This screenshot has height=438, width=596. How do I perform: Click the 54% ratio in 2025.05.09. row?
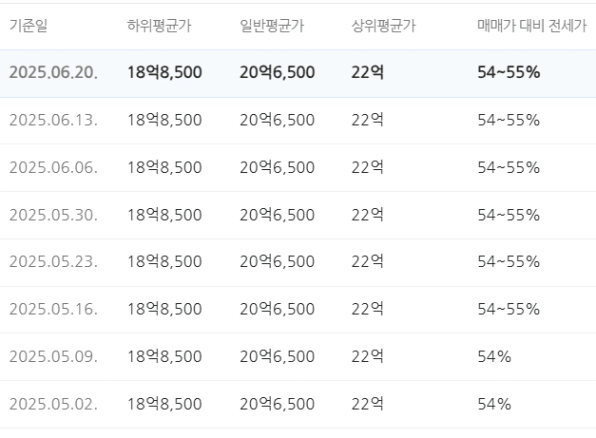tap(494, 357)
